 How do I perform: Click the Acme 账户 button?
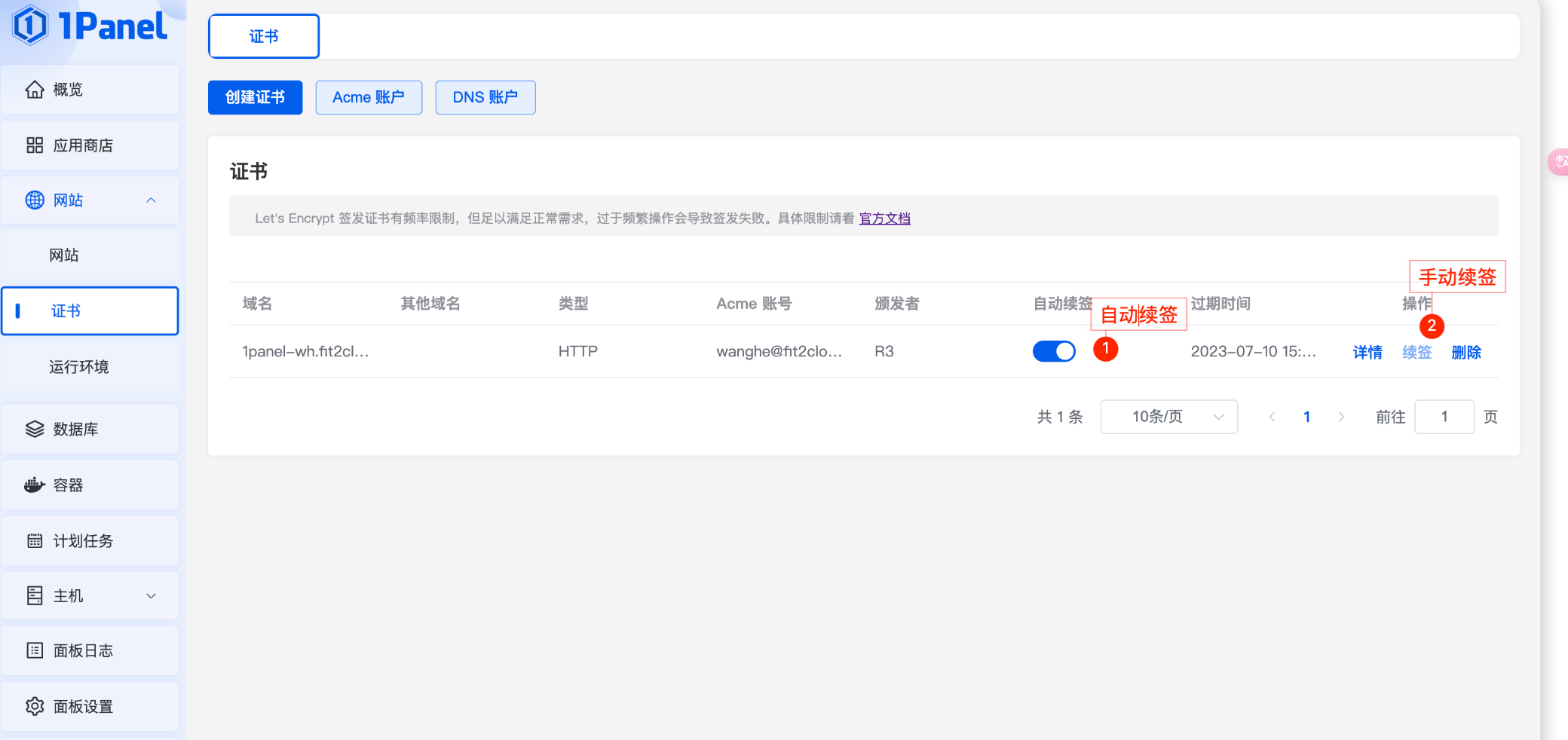369,98
